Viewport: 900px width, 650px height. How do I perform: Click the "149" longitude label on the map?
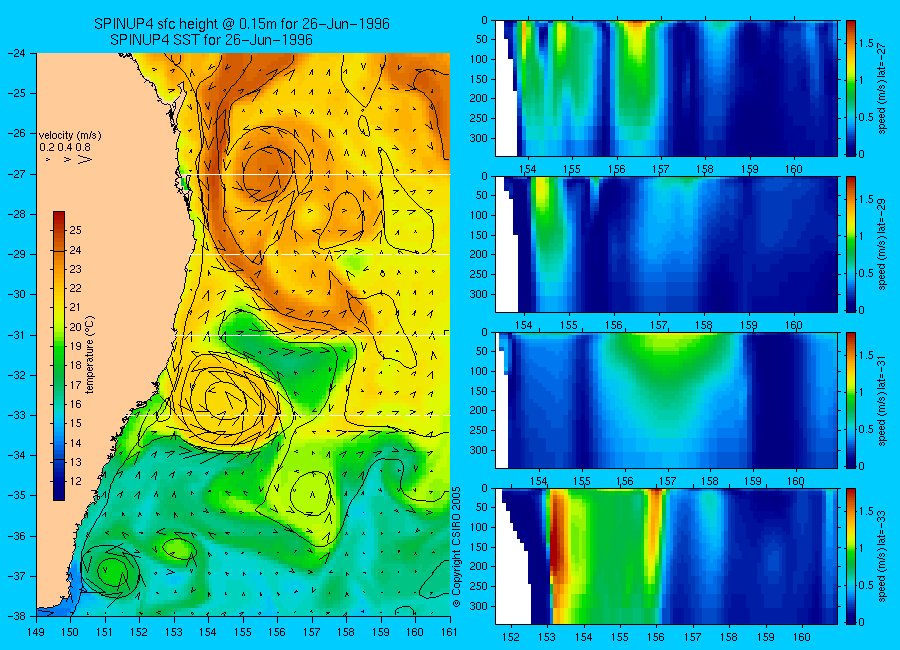tap(36, 632)
